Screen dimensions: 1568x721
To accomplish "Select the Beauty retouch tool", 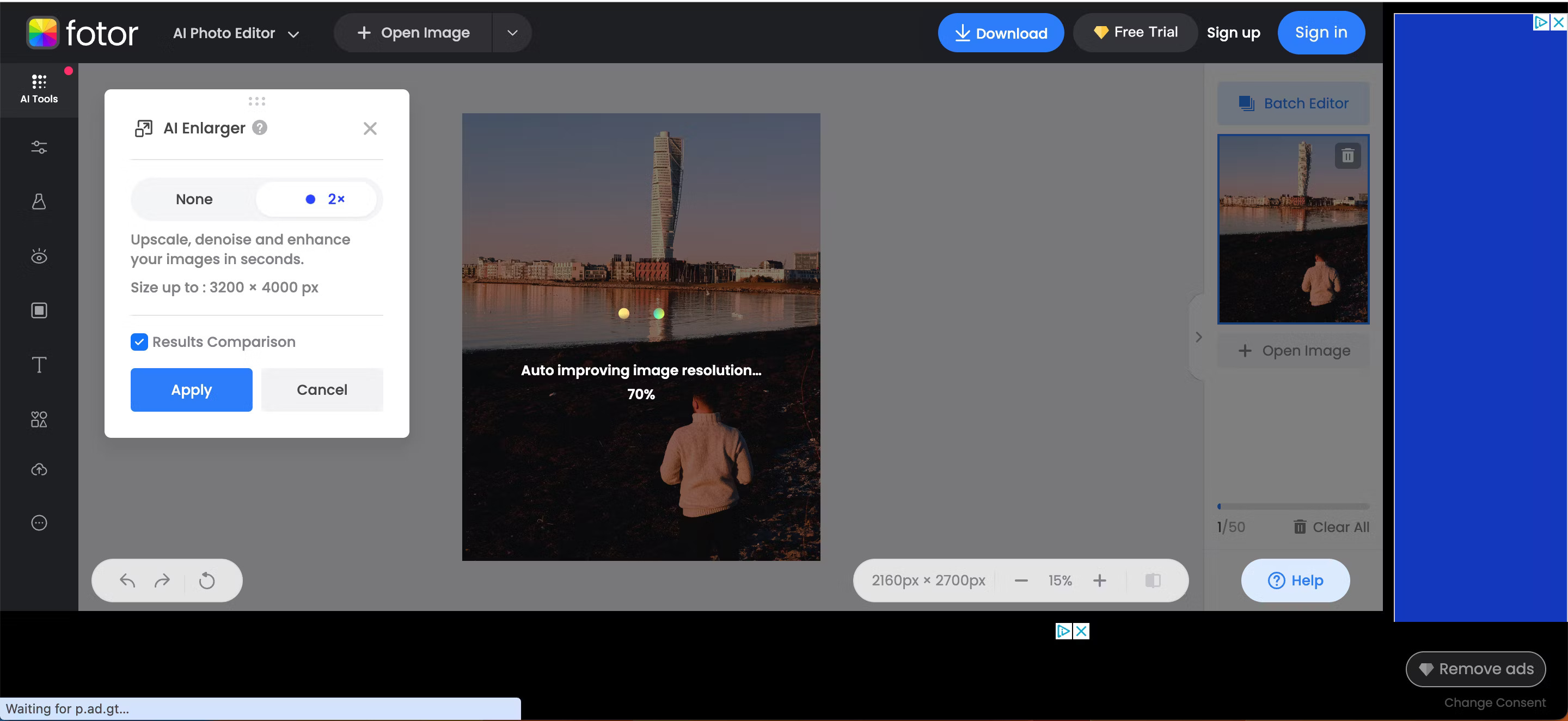I will [x=39, y=256].
